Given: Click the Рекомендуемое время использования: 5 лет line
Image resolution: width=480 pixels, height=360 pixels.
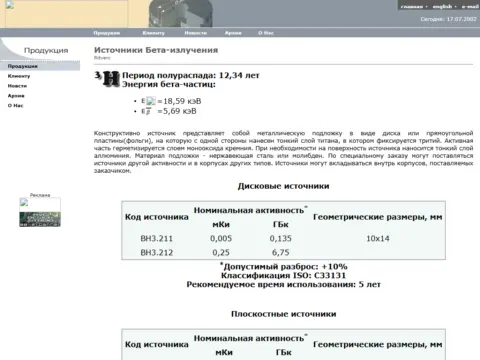Looking at the screenshot, I should click(x=284, y=284).
